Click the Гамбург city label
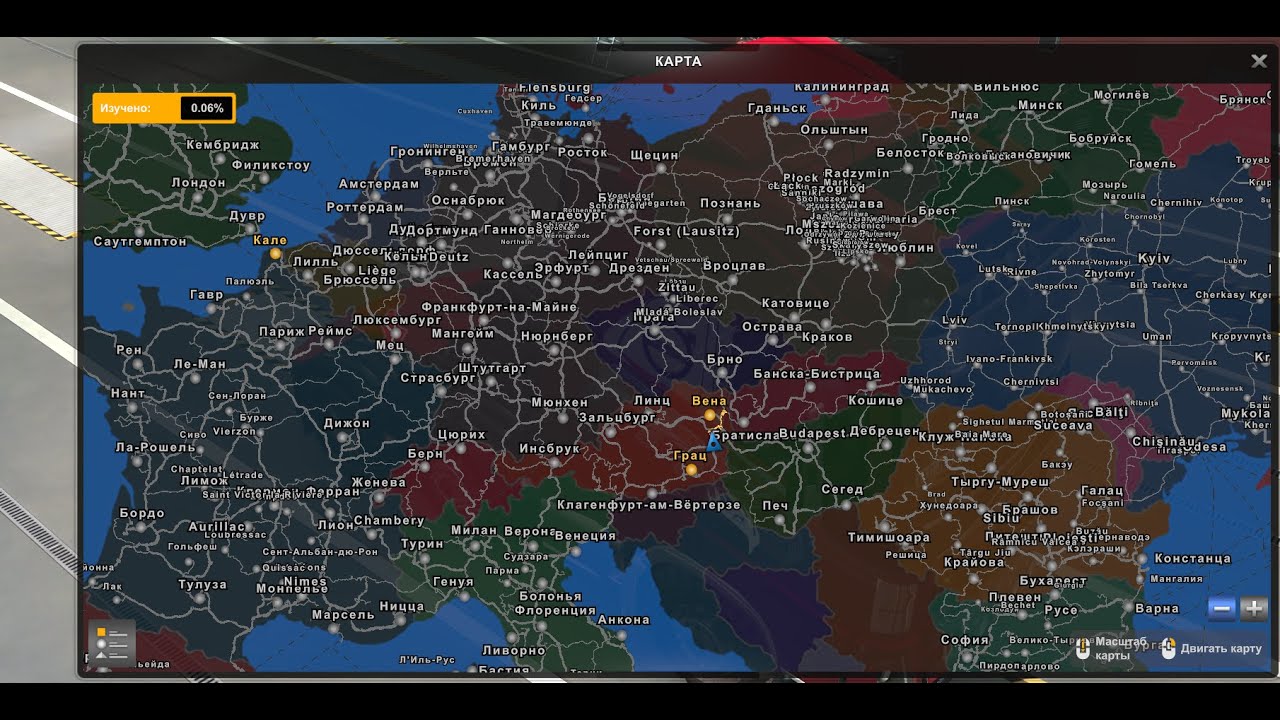The height and width of the screenshot is (720, 1280). click(x=521, y=146)
